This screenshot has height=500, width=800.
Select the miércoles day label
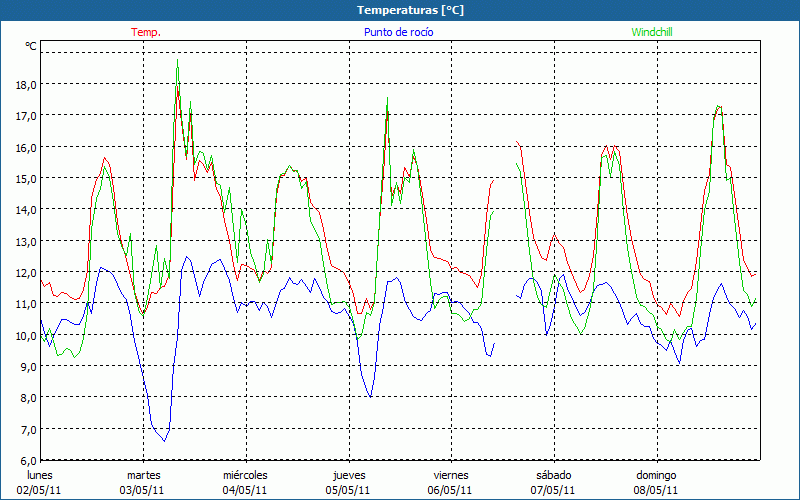pos(245,474)
